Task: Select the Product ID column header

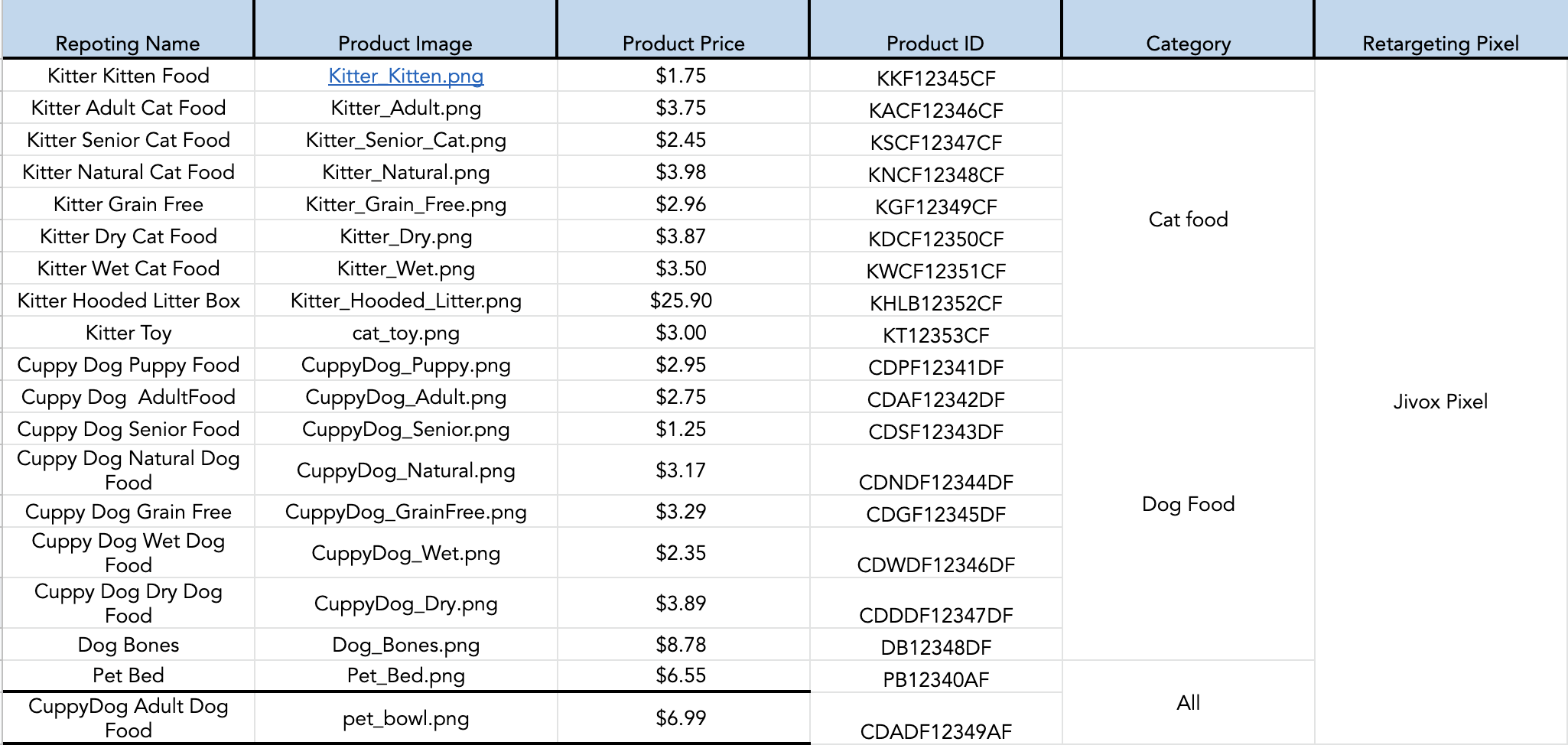Action: [935, 30]
